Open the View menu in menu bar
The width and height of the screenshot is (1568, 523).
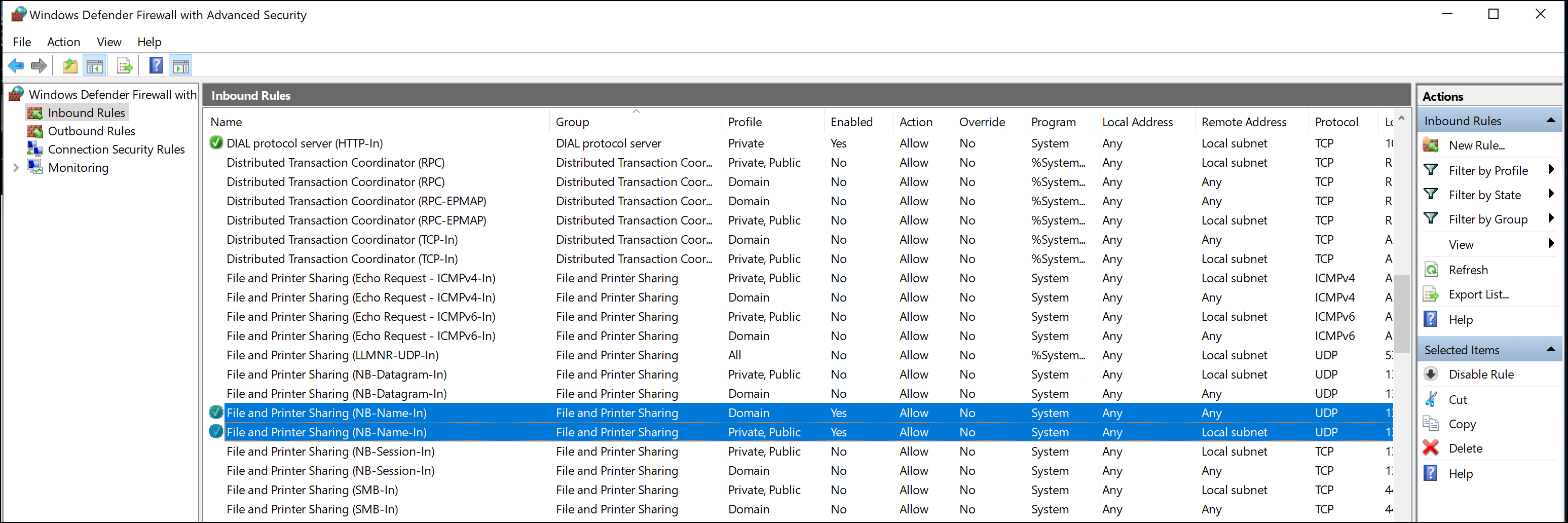click(x=109, y=42)
